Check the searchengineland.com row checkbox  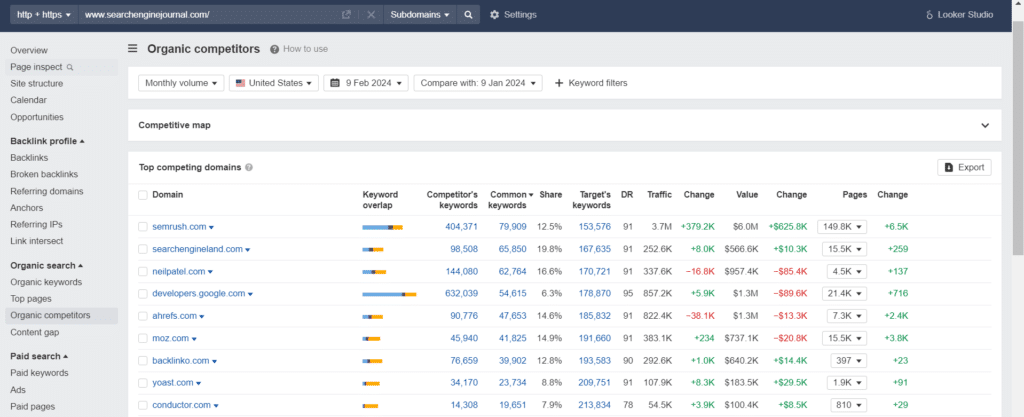coord(143,249)
